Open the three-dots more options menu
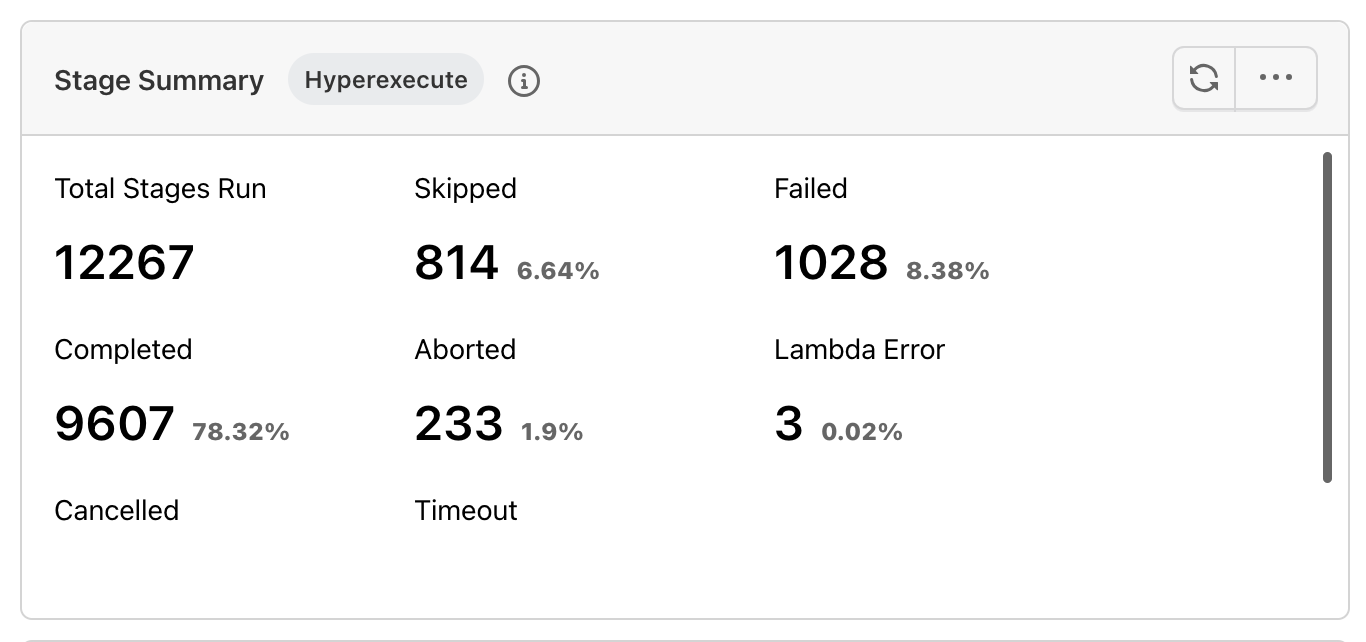The width and height of the screenshot is (1366, 642). pyautogui.click(x=1276, y=78)
